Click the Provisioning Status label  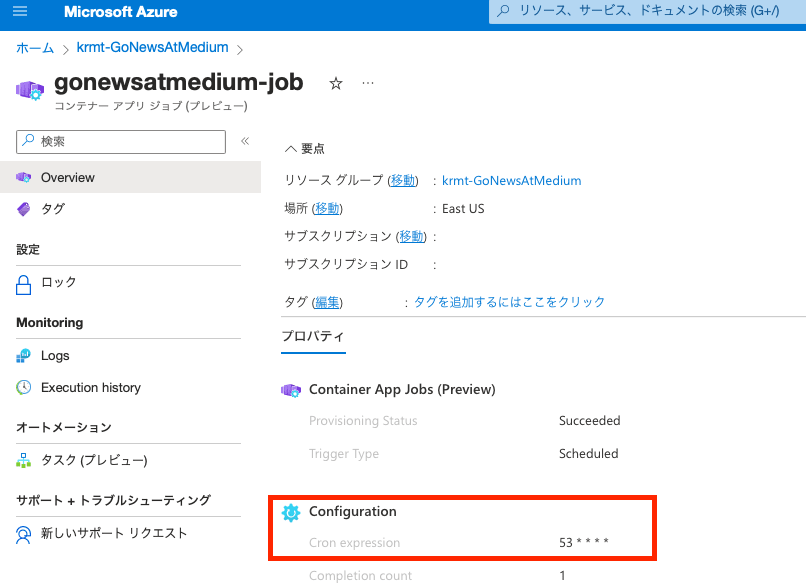pyautogui.click(x=363, y=421)
